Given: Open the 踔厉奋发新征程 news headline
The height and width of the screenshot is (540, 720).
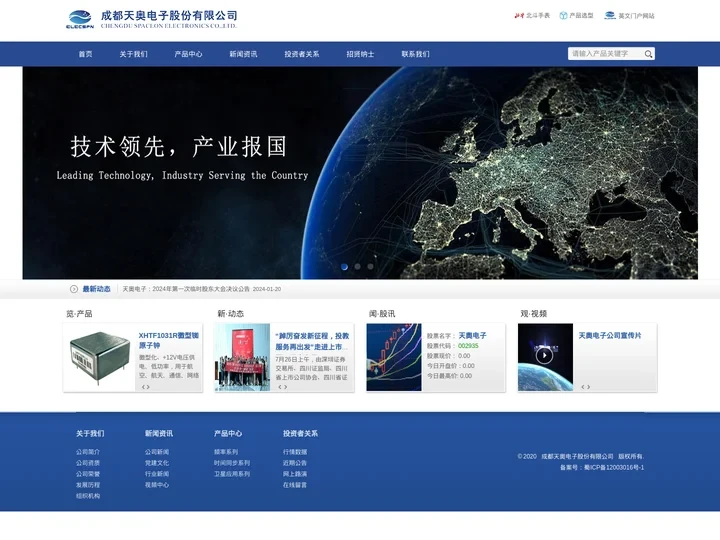Looking at the screenshot, I should (312, 341).
